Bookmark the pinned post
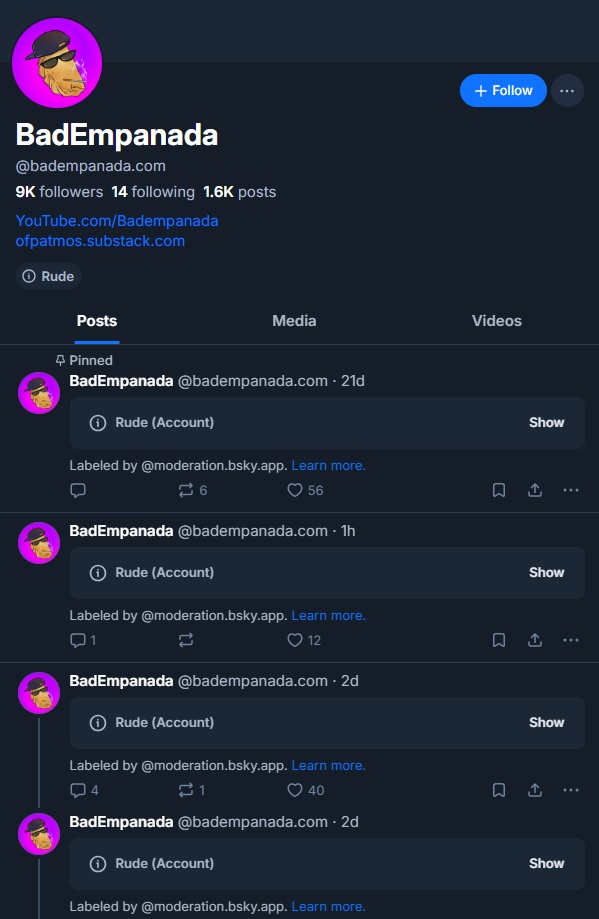Screen dimensions: 599x919 [498, 490]
